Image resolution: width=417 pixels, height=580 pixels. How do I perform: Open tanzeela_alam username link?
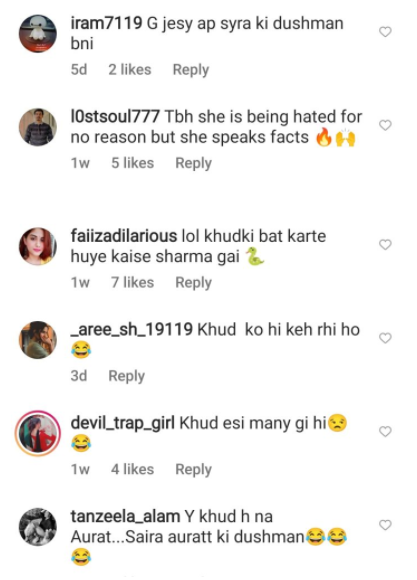click(x=125, y=516)
